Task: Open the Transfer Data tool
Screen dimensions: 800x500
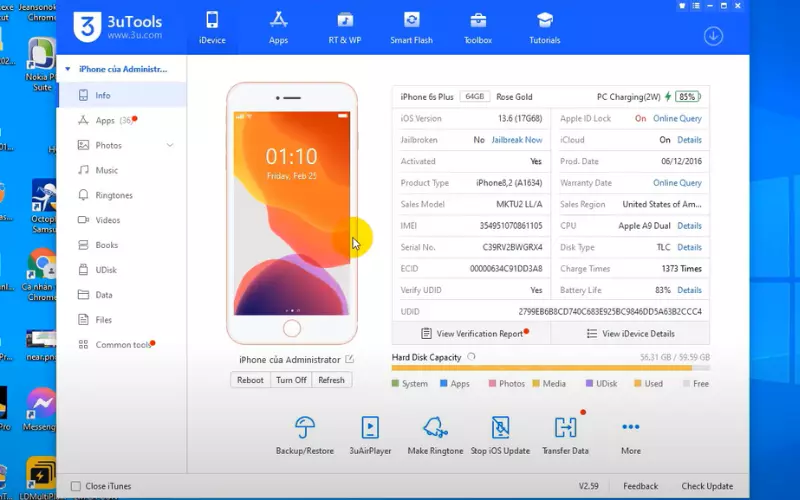Action: (x=565, y=435)
